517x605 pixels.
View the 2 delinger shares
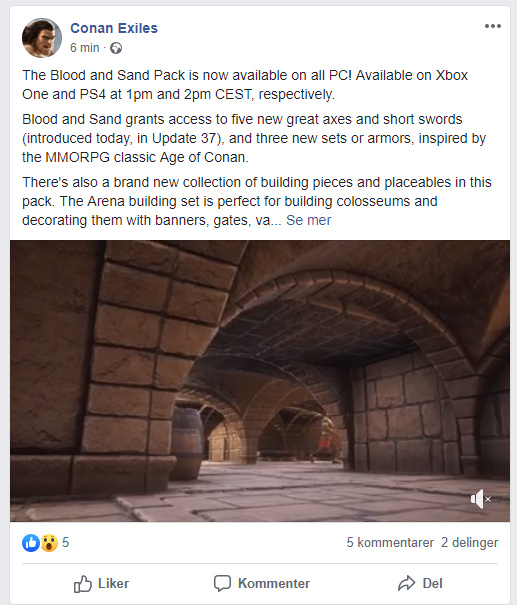(469, 542)
